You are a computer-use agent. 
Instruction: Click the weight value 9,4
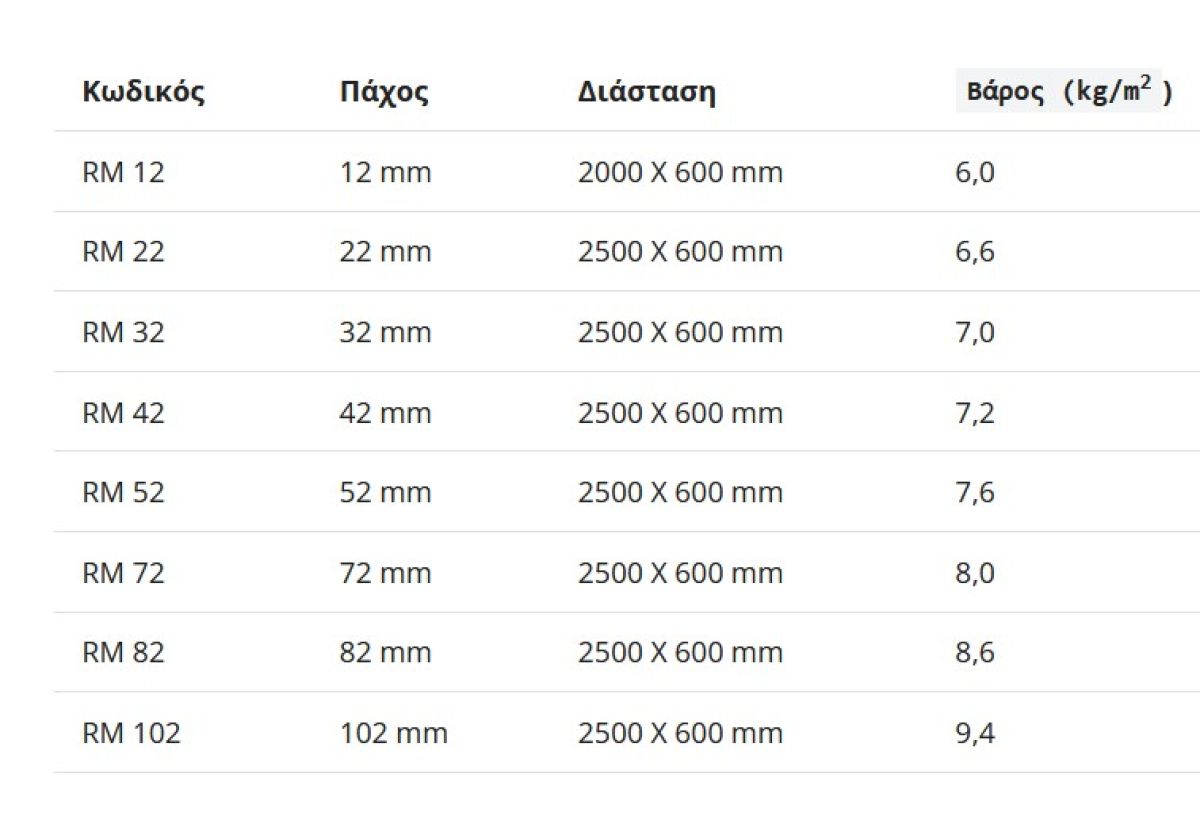[x=975, y=733]
